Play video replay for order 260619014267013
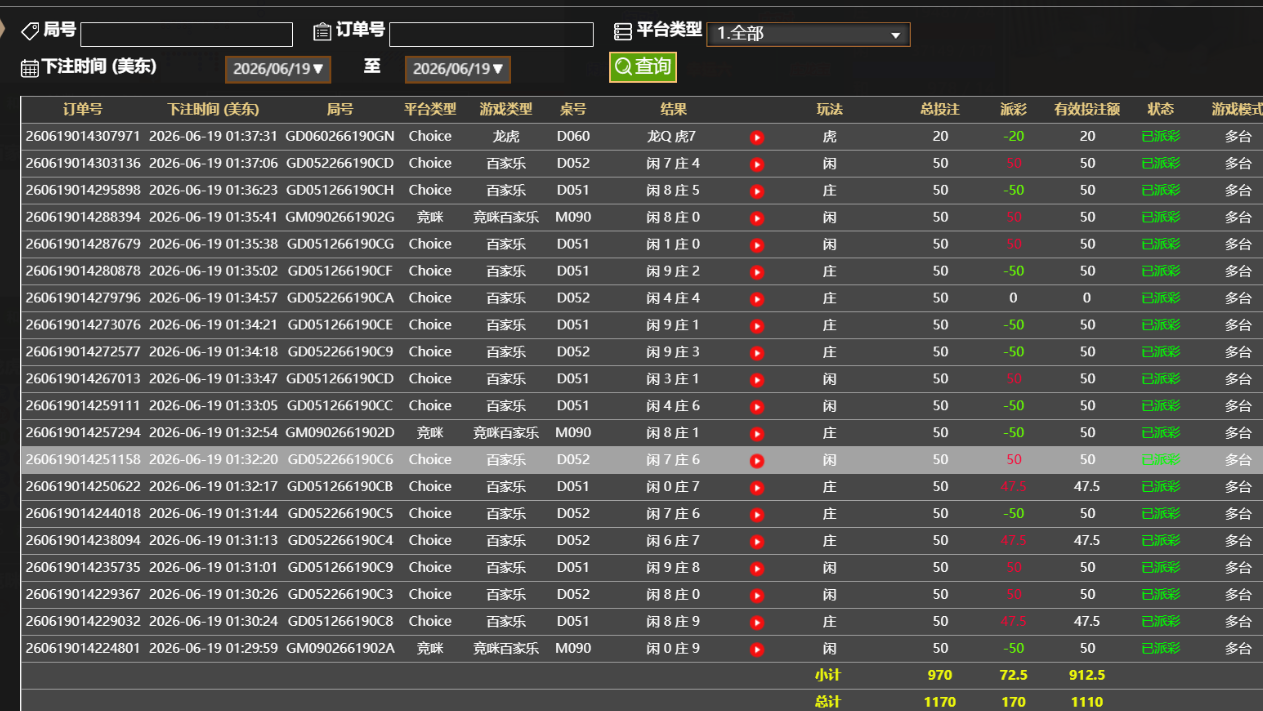The width and height of the screenshot is (1263, 711). tap(757, 380)
